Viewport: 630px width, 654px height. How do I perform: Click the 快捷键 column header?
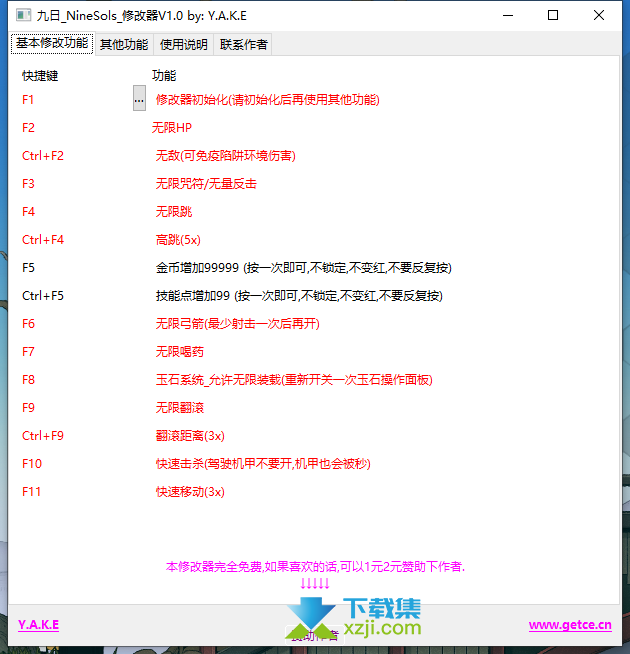[40, 75]
